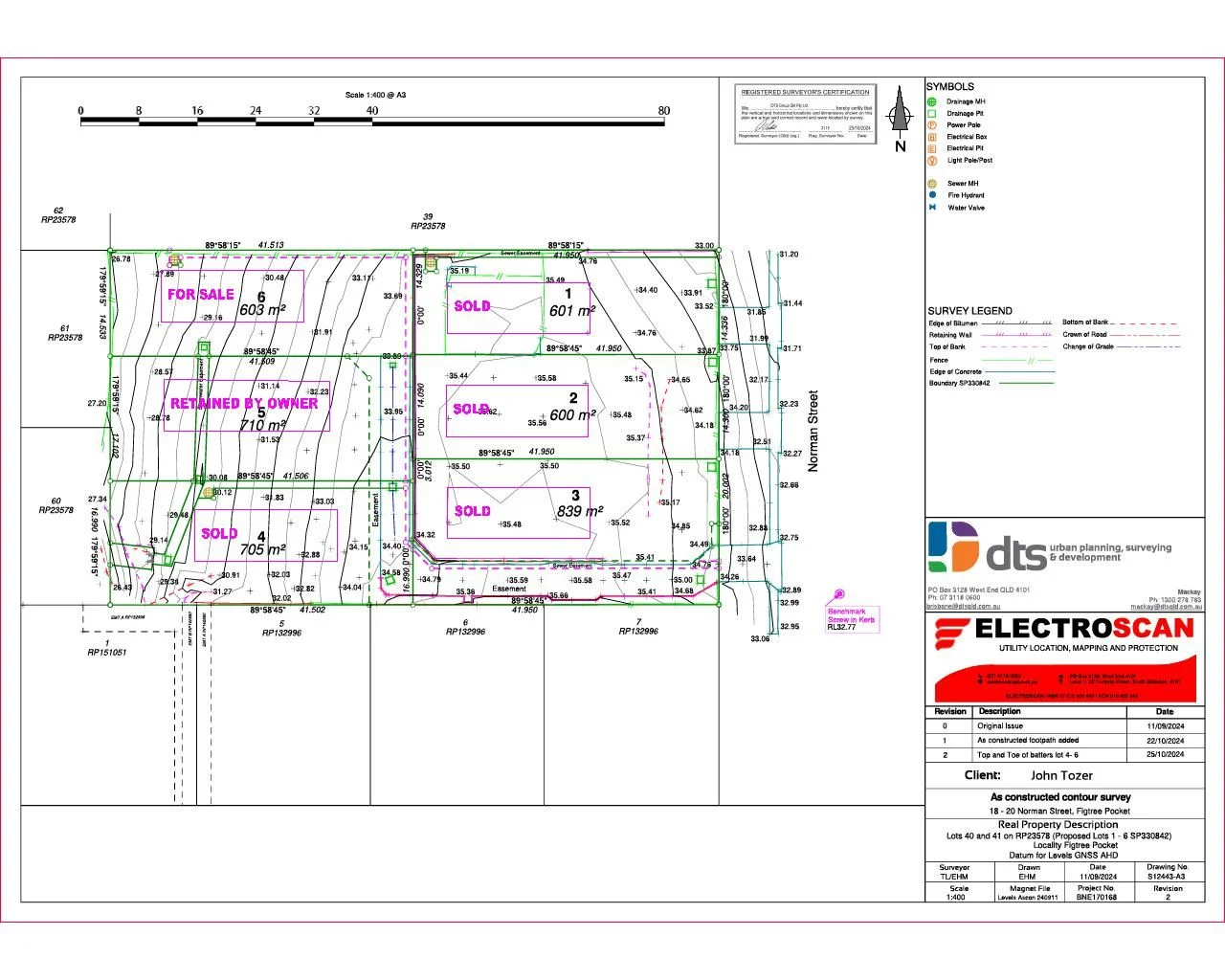This screenshot has width=1225, height=980.
Task: Click the Norman Street label
Action: pos(814,431)
